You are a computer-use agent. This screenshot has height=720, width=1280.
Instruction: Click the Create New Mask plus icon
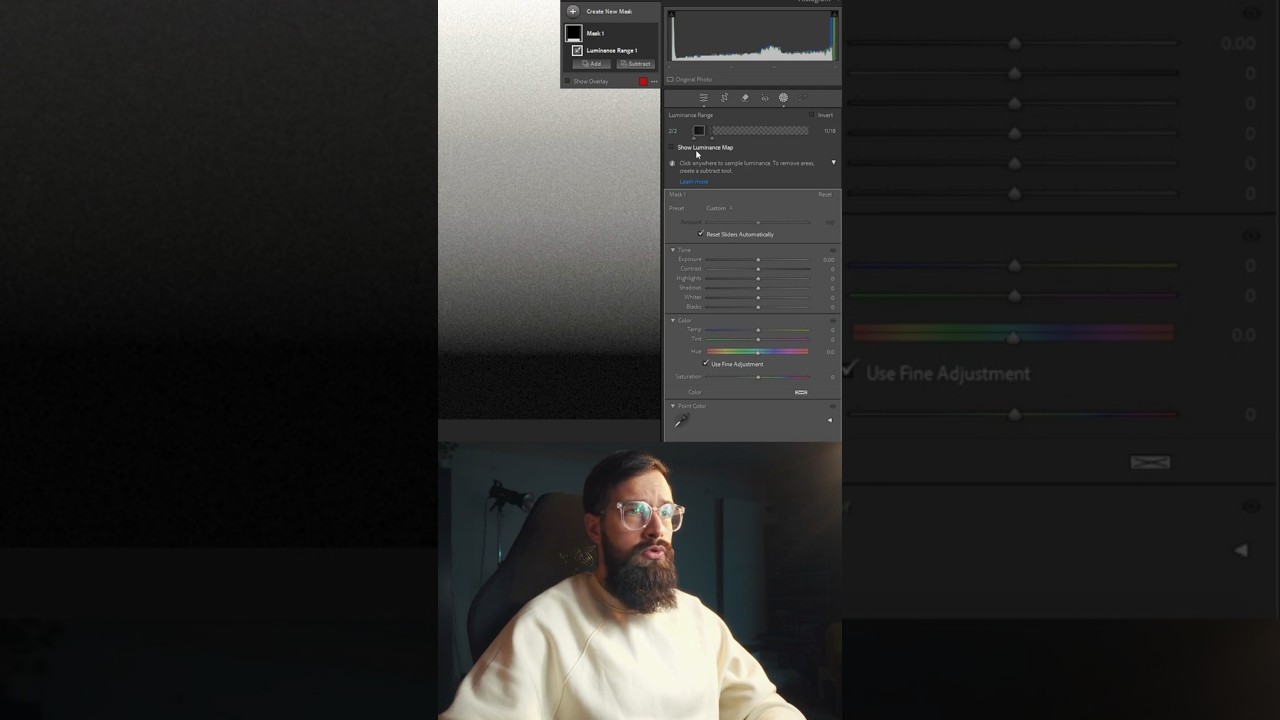pos(573,11)
